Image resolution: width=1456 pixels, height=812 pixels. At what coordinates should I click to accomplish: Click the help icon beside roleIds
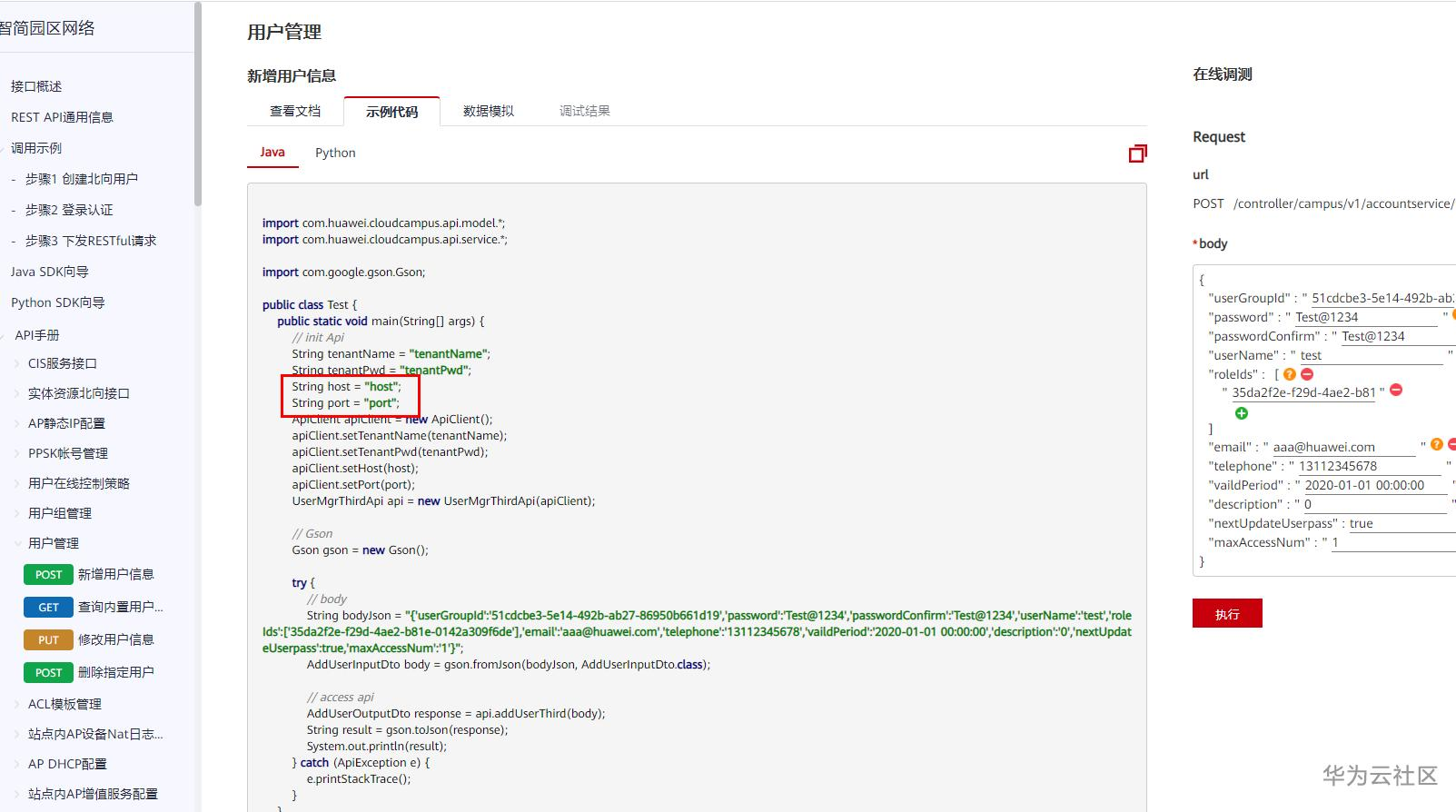tap(1290, 374)
